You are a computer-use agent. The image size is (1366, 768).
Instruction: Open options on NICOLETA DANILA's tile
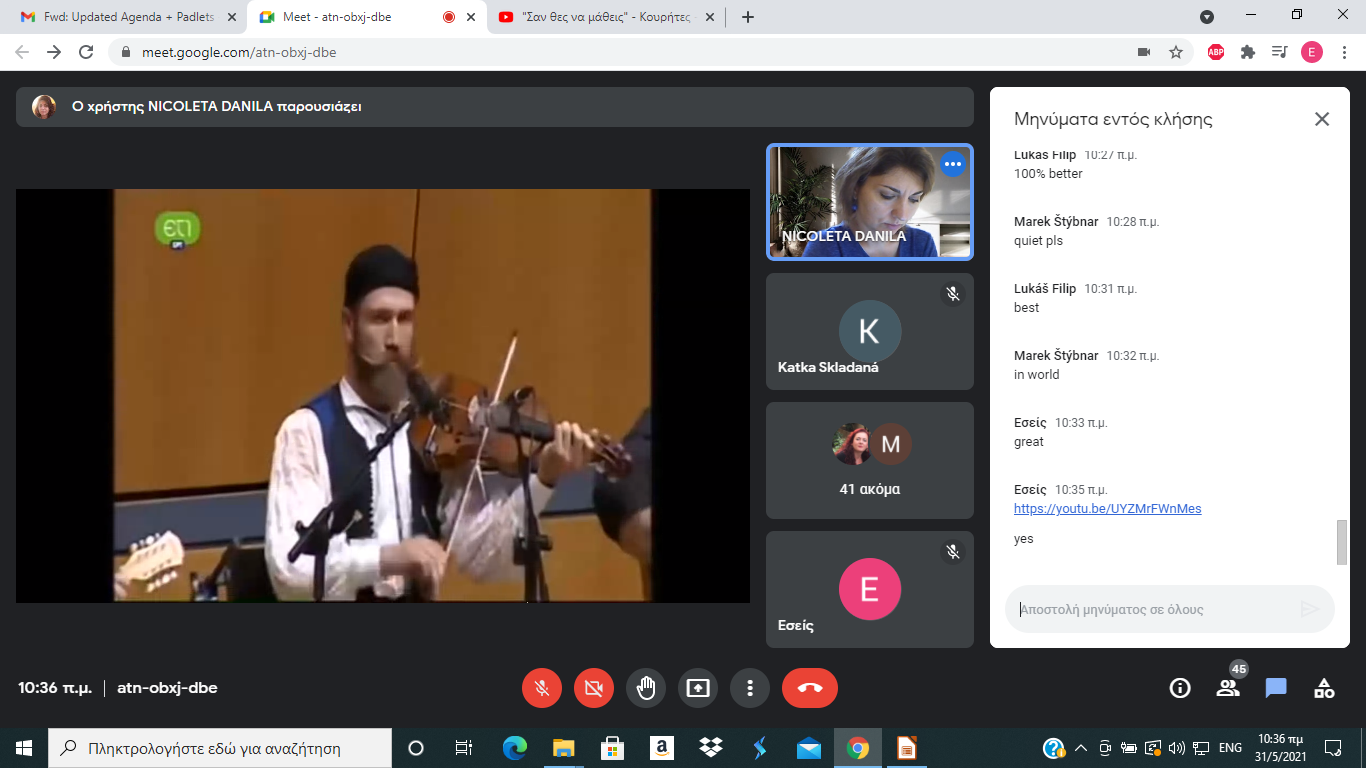(952, 164)
